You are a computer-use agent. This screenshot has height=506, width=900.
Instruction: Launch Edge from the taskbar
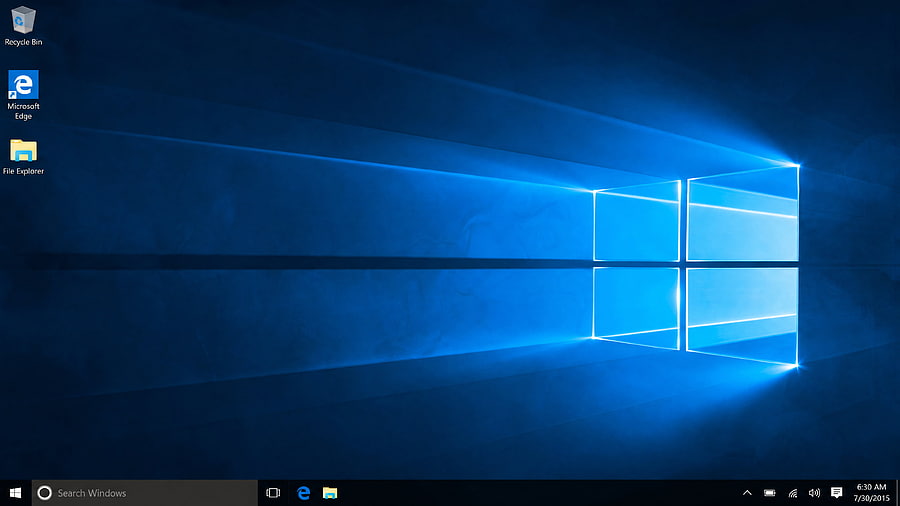(303, 493)
